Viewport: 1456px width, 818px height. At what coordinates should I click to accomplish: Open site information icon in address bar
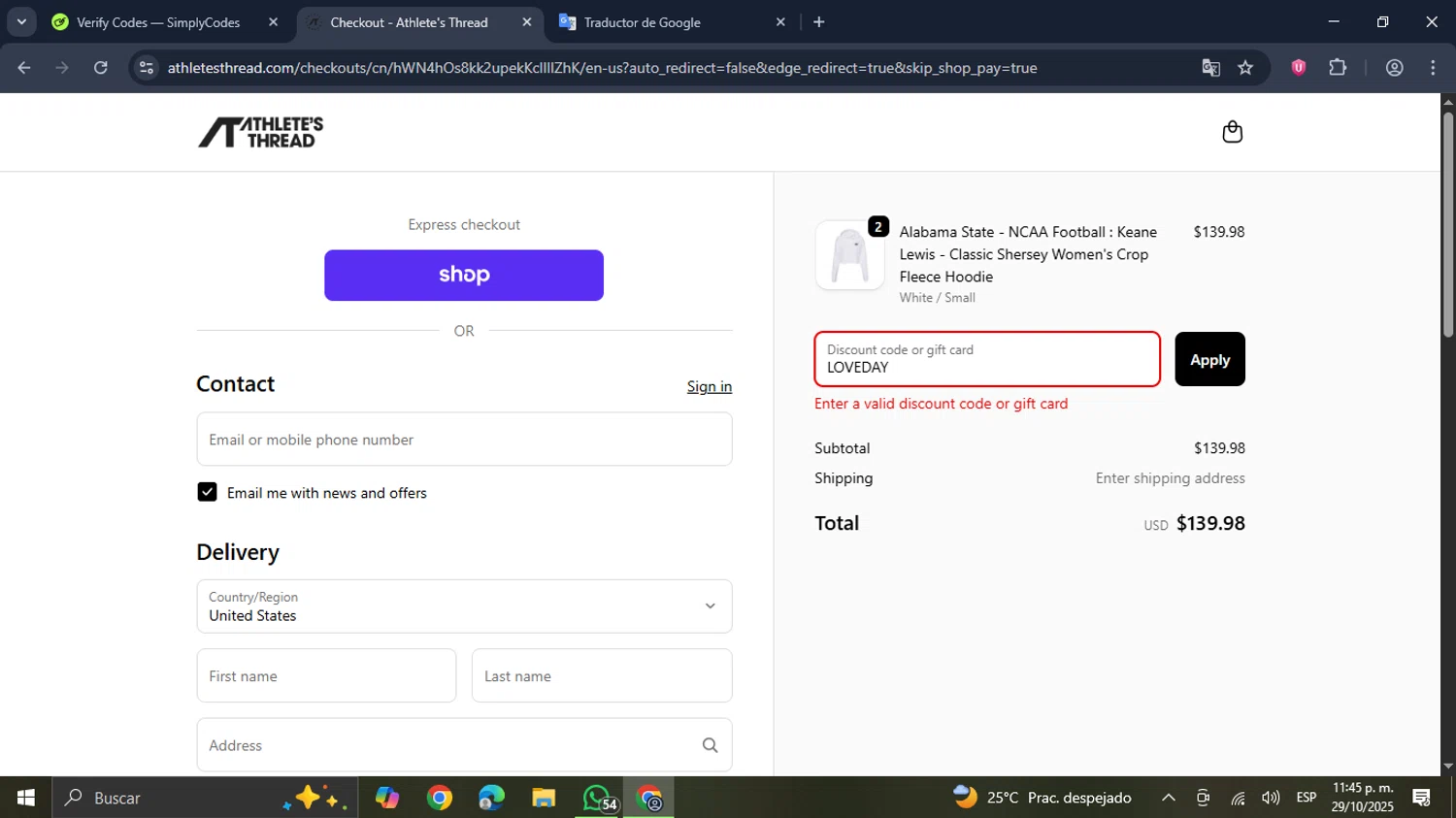(x=147, y=68)
